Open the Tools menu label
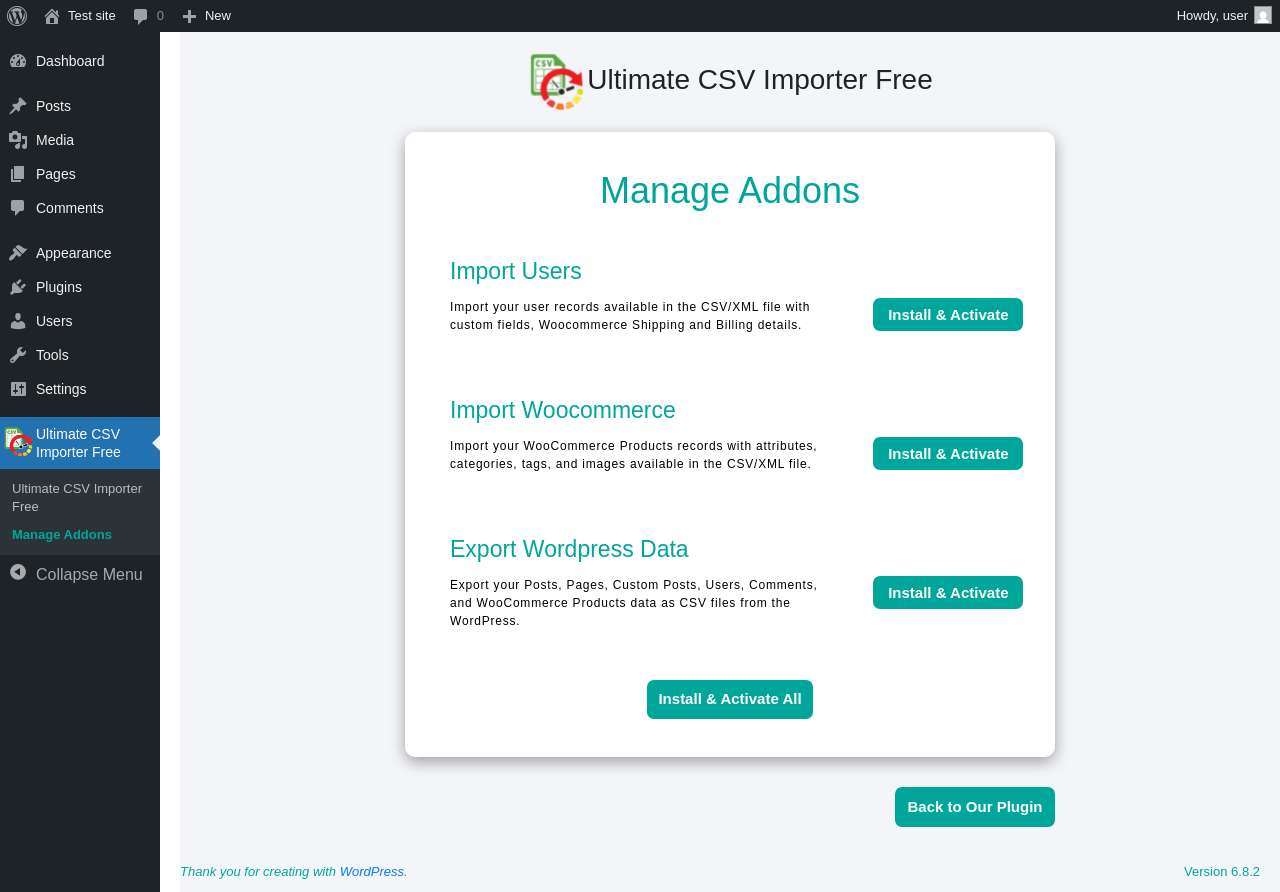The width and height of the screenshot is (1280, 892). (x=52, y=355)
